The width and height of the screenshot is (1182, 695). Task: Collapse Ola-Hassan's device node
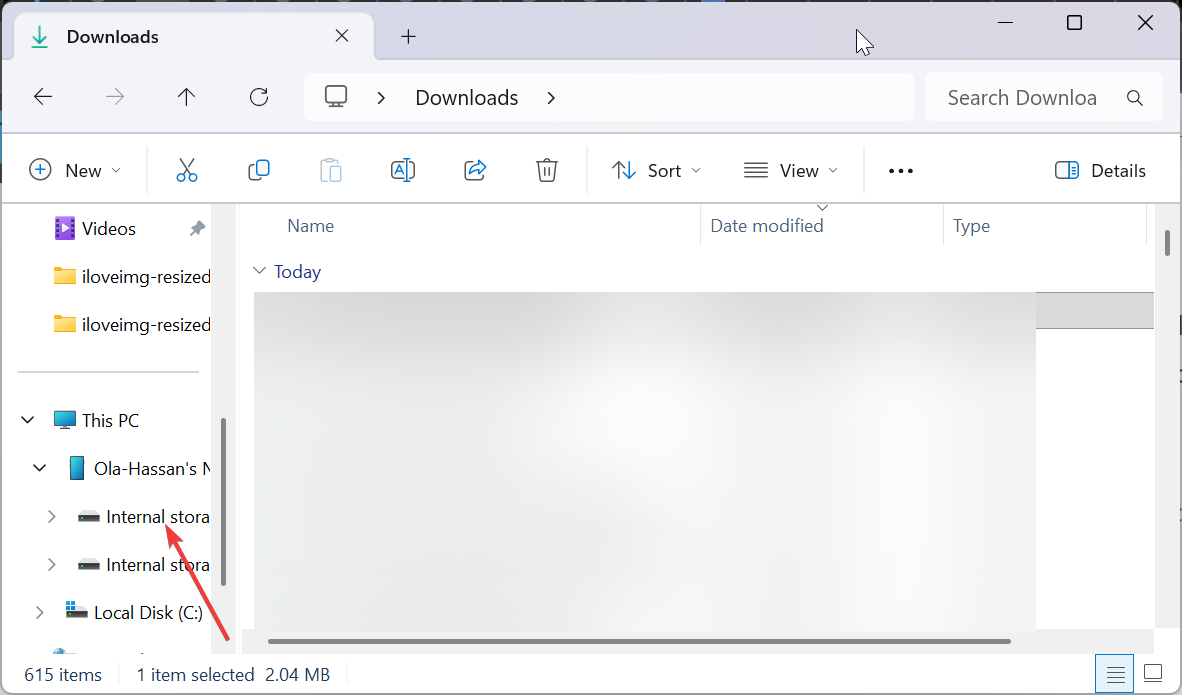click(39, 468)
